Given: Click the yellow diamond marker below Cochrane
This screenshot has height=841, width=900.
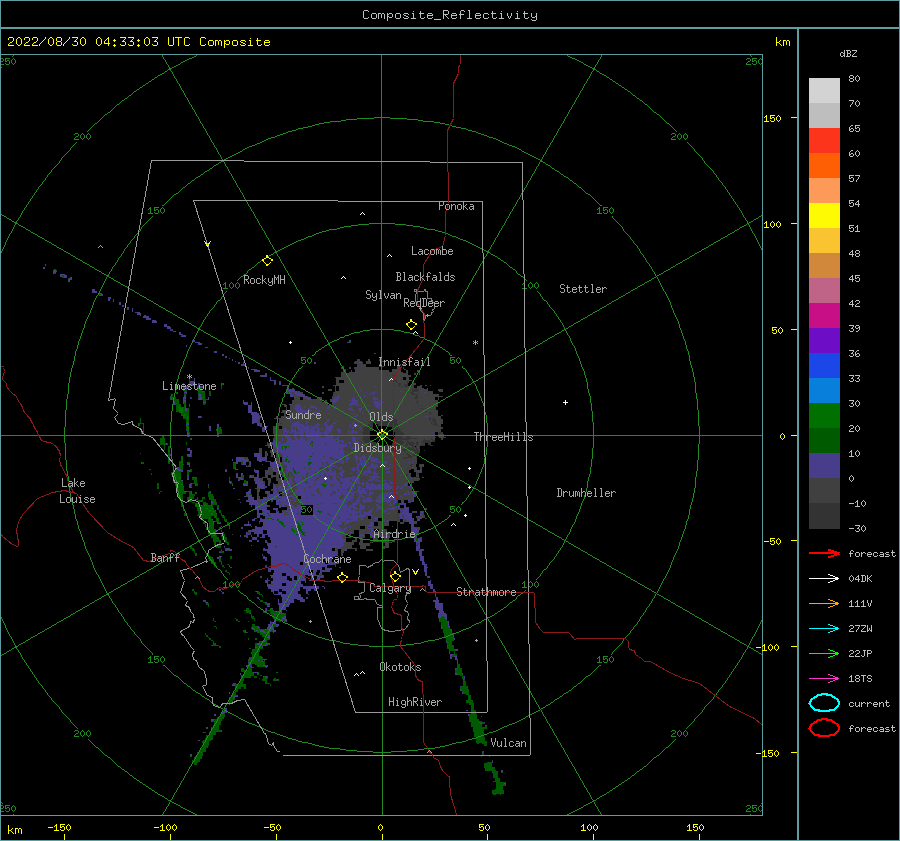Looking at the screenshot, I should coord(342,578).
